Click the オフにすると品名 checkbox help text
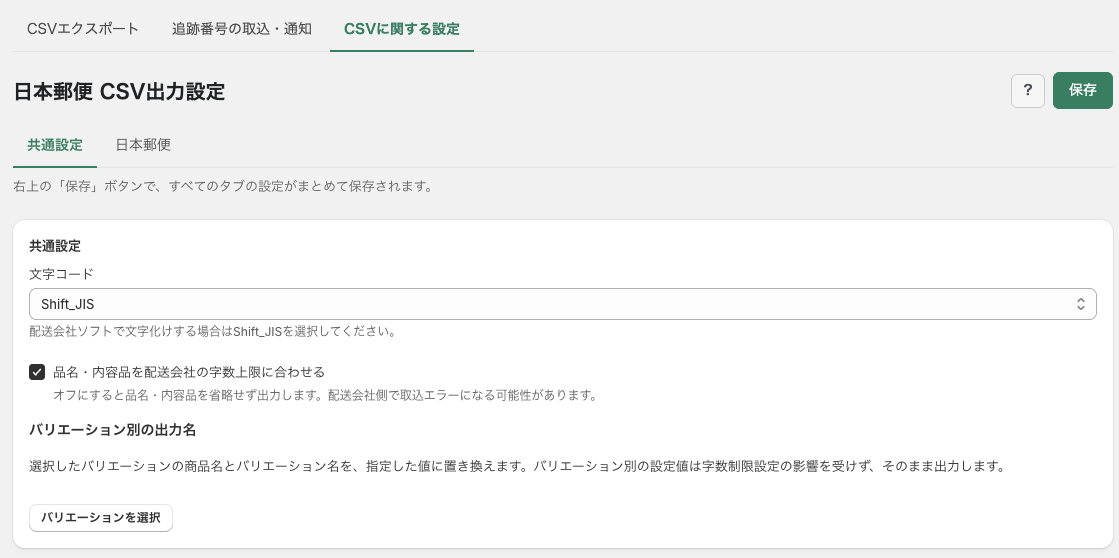 [x=325, y=395]
